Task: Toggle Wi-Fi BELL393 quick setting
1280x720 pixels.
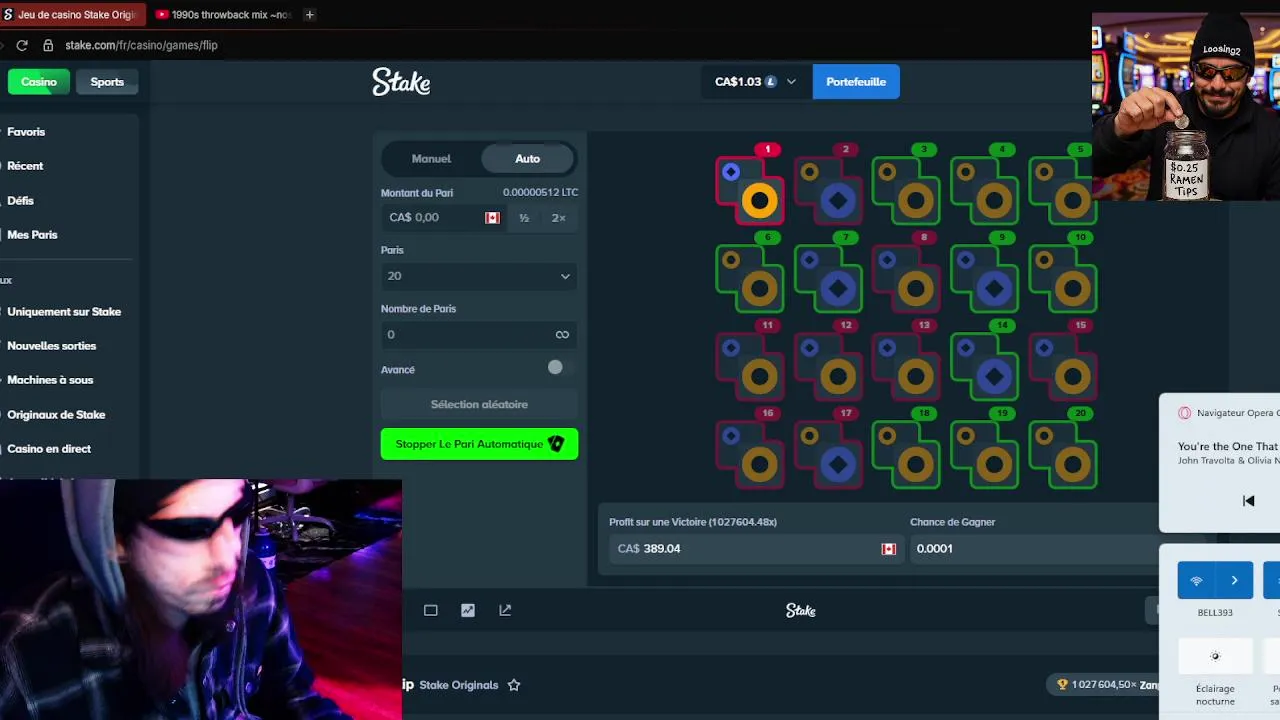Action: (1196, 580)
